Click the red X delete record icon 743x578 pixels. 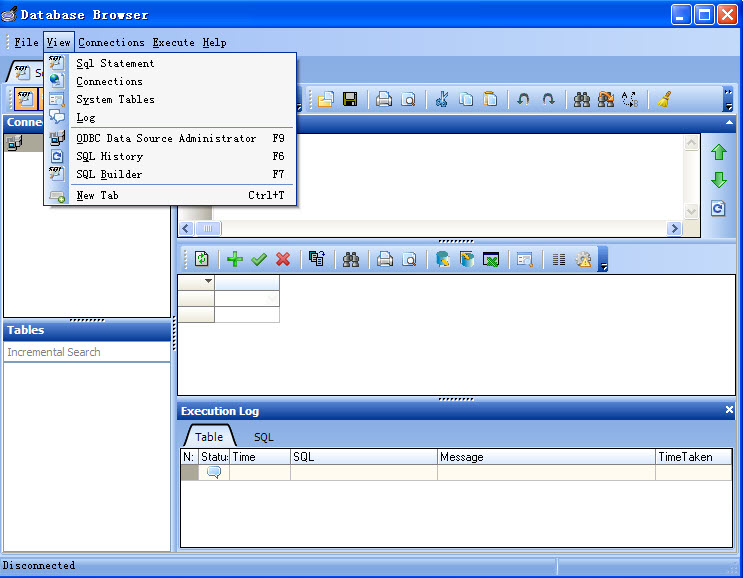283,259
